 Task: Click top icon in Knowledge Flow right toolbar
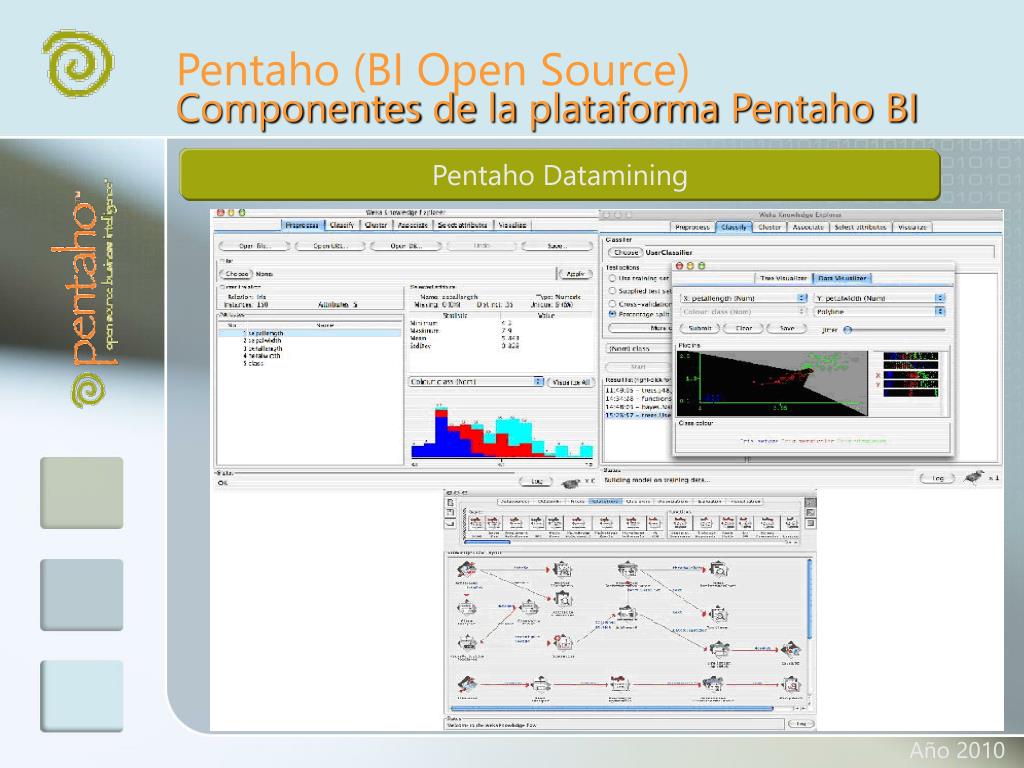[810, 503]
